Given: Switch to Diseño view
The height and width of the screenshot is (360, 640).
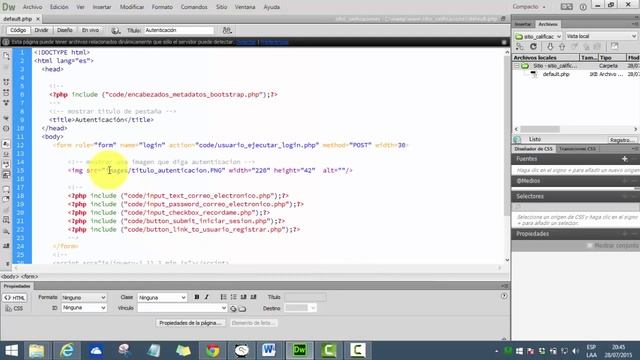Looking at the screenshot, I should click(64, 30).
